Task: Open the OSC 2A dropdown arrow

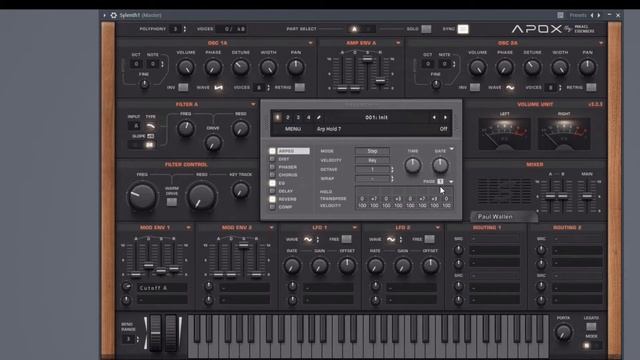Action: click(601, 43)
